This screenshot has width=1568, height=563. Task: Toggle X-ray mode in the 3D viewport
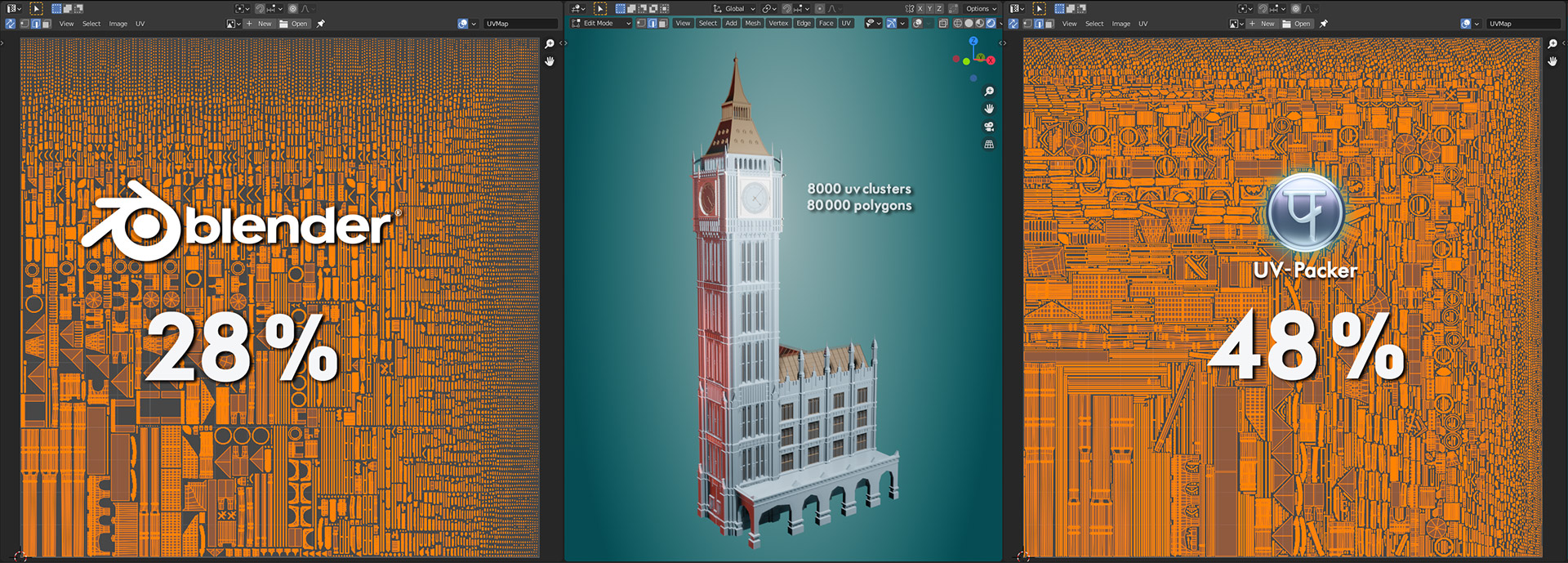943,24
